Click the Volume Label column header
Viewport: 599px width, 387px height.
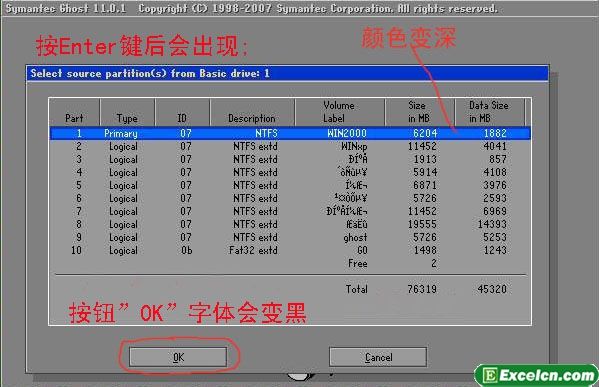tap(340, 112)
